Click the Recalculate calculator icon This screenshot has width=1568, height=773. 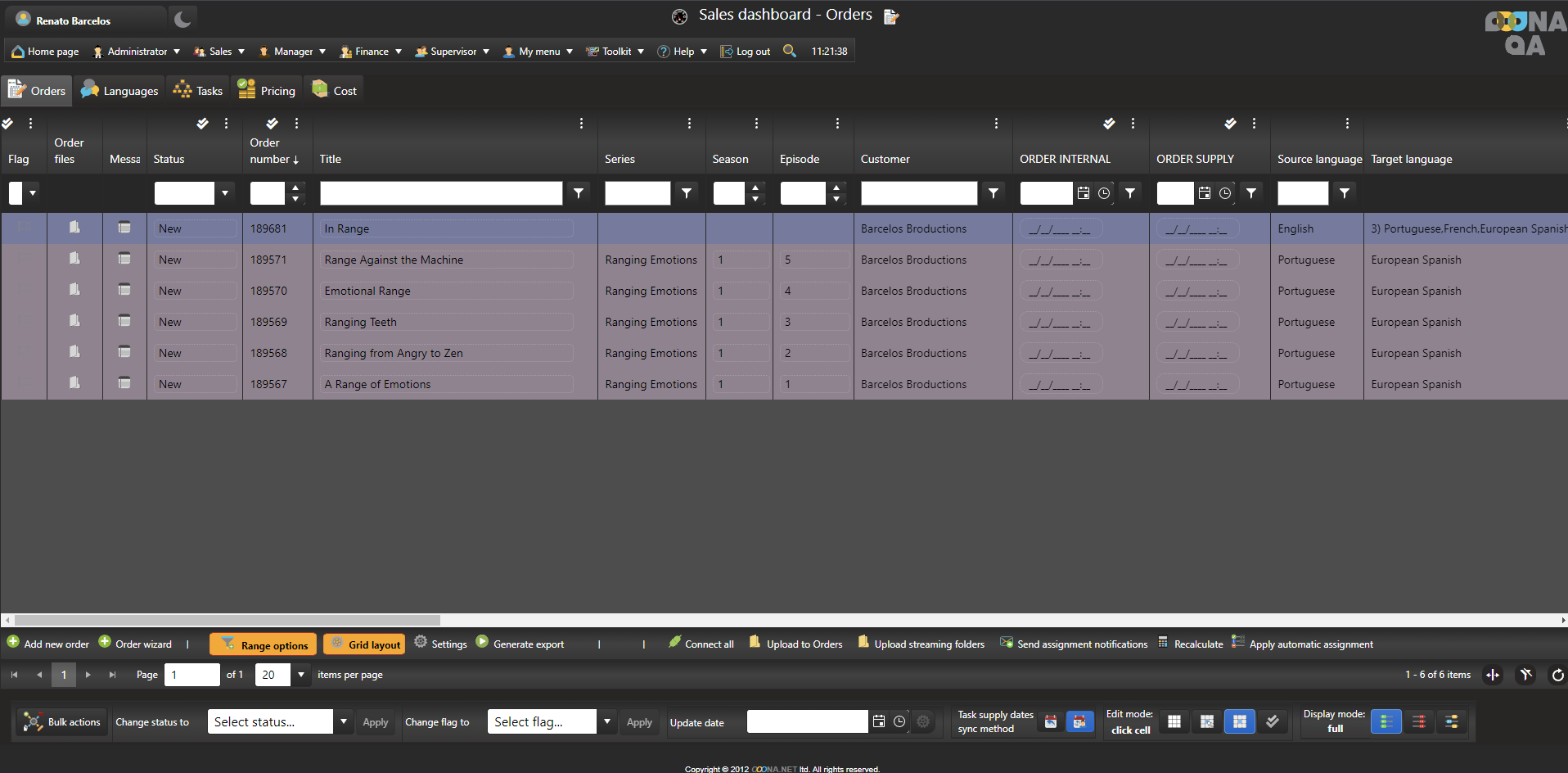[x=1163, y=643]
